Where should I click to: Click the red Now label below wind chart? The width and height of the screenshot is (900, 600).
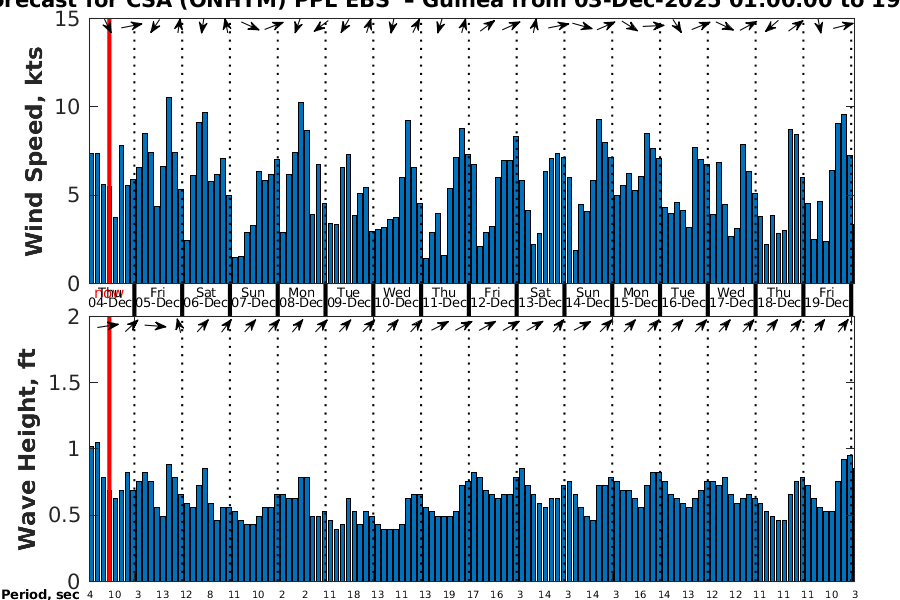coord(109,293)
